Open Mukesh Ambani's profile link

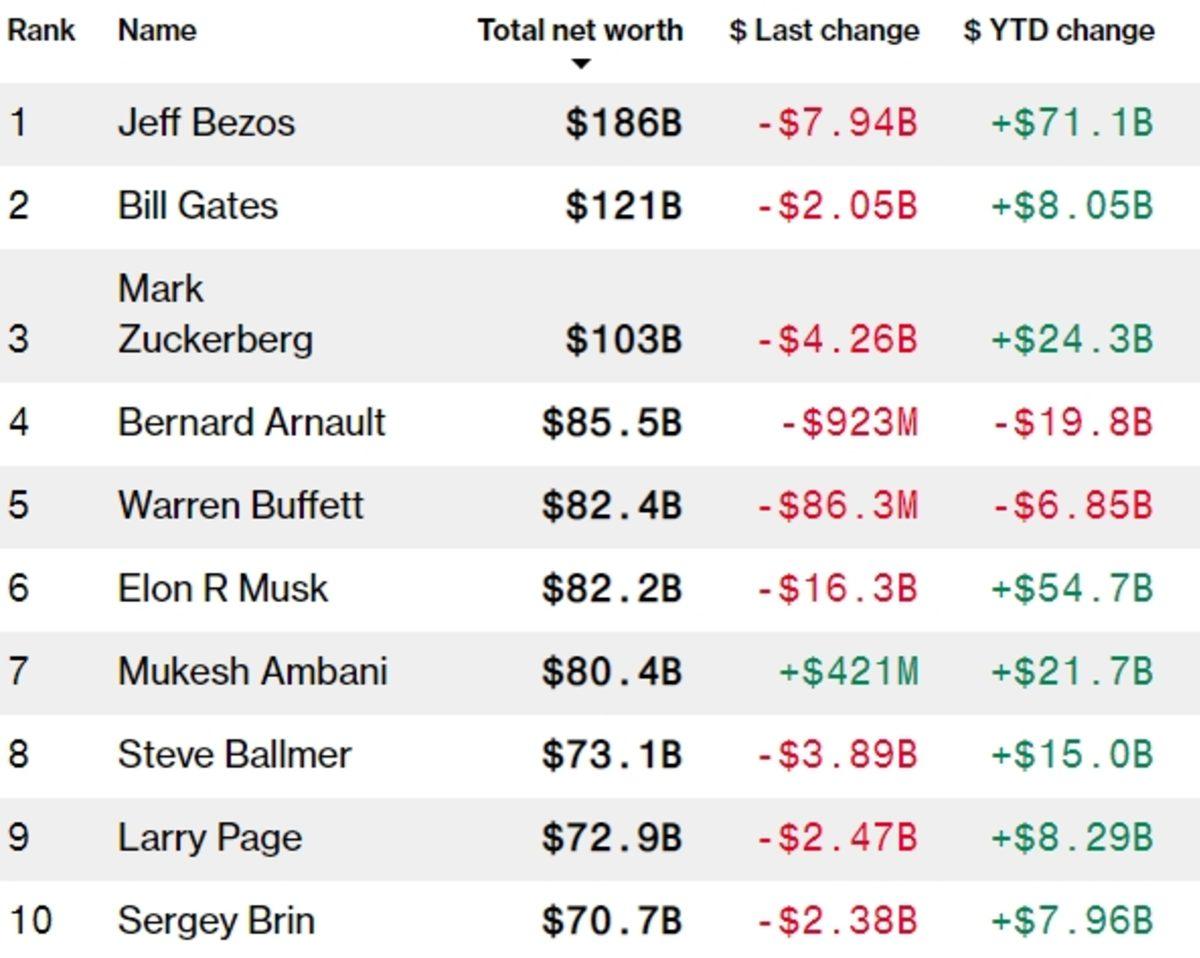pyautogui.click(x=252, y=671)
